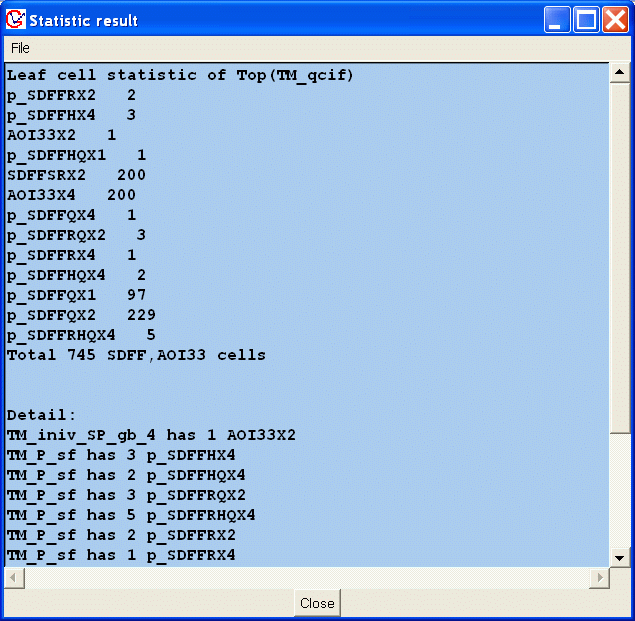Viewport: 635px width, 621px height.
Task: Select the SDFFSRX2 200 line
Action: (x=76, y=175)
